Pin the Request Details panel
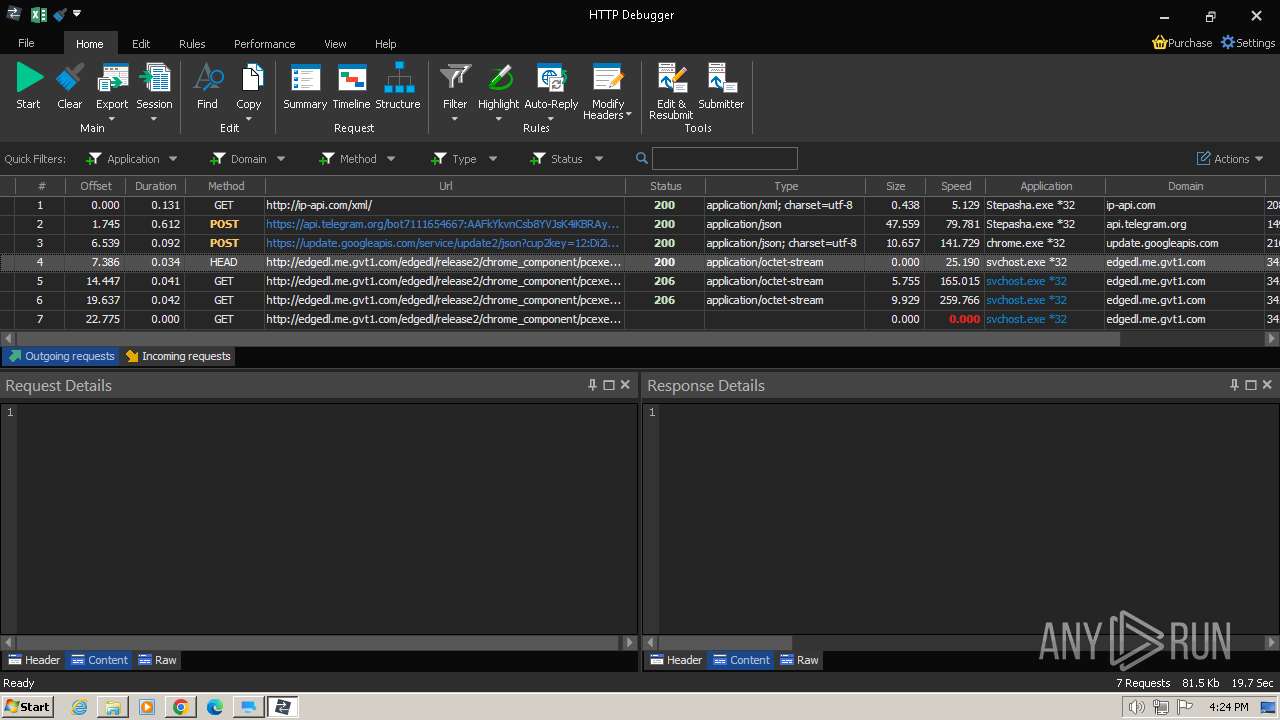Screen dimensions: 1280x720 pos(592,385)
